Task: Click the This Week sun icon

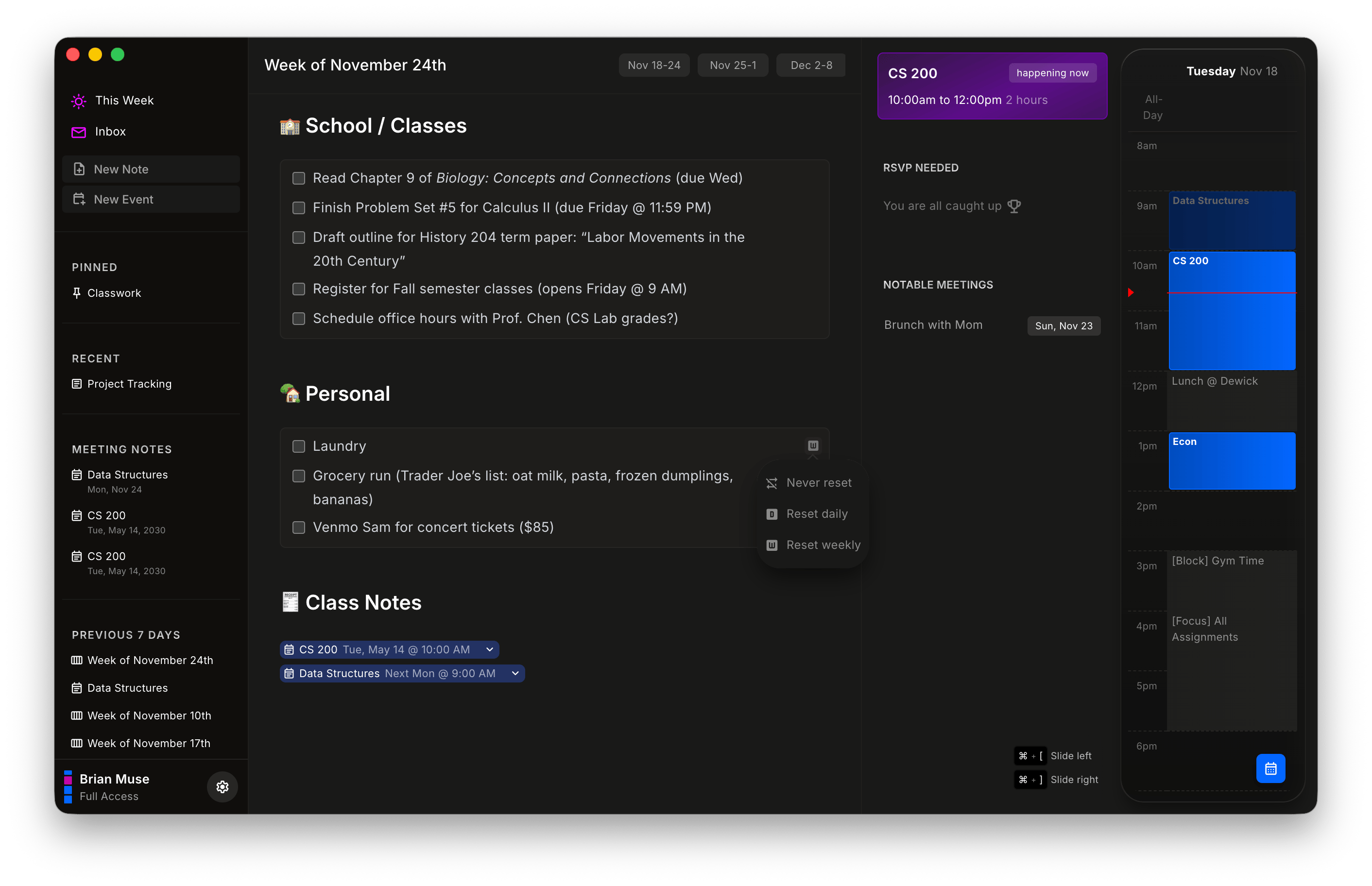Action: click(x=78, y=101)
